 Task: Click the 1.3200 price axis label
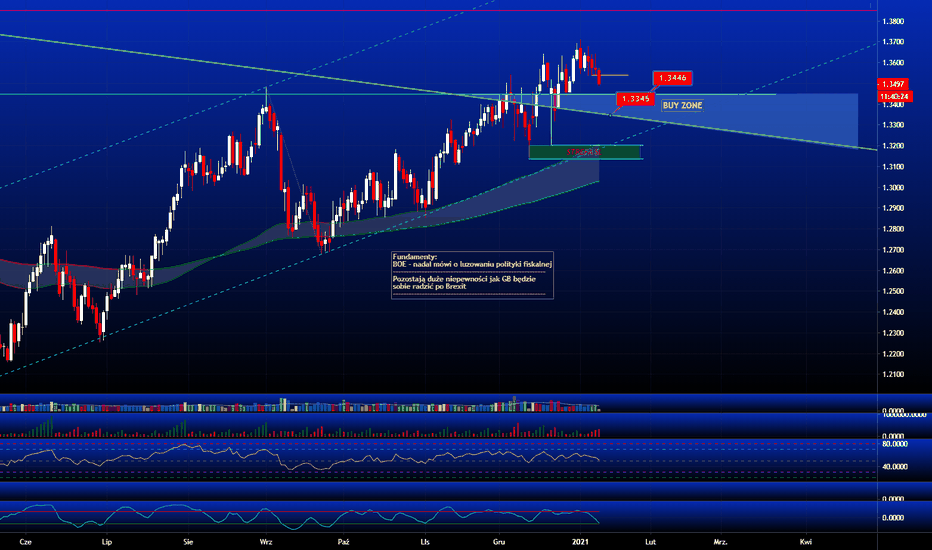click(x=893, y=146)
